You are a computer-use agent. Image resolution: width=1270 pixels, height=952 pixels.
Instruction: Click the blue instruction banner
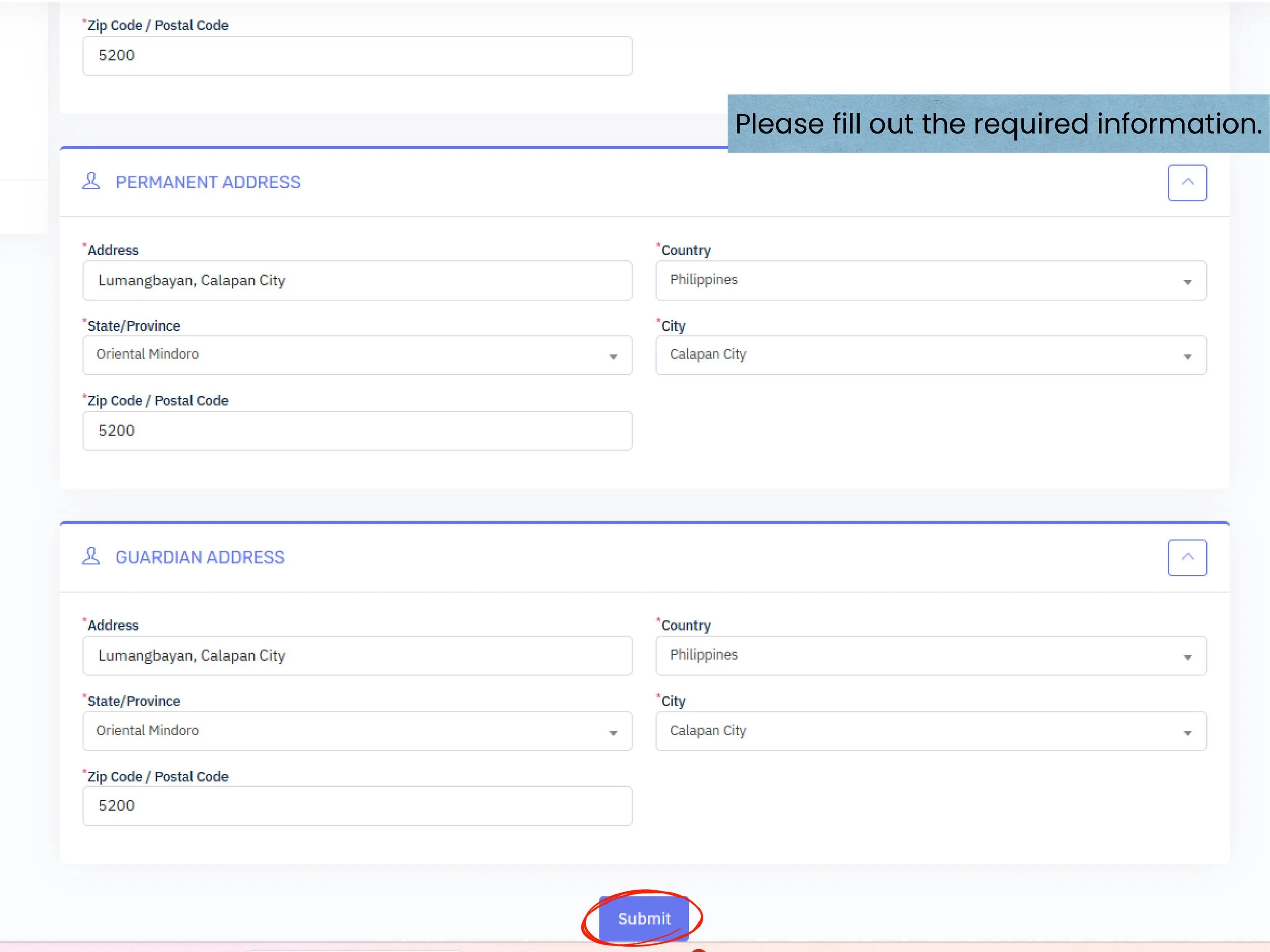pyautogui.click(x=997, y=123)
